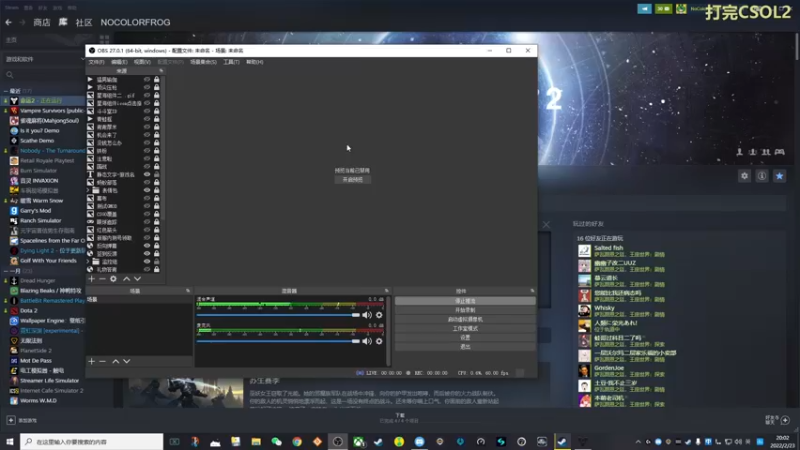The image size is (800, 450).
Task: Toggle lock of the 表情包 group
Action: click(157, 190)
